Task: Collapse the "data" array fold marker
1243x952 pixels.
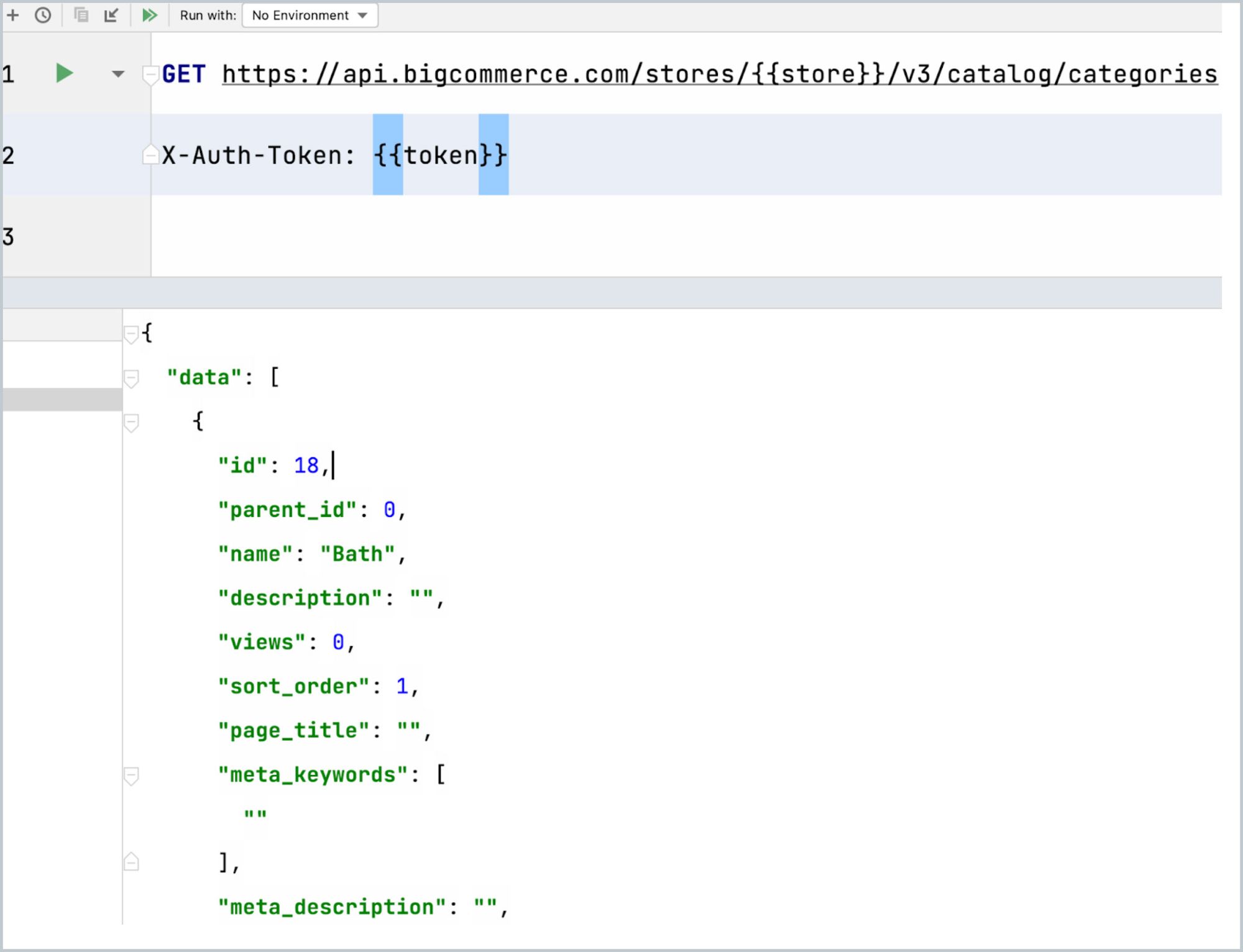Action: tap(131, 378)
